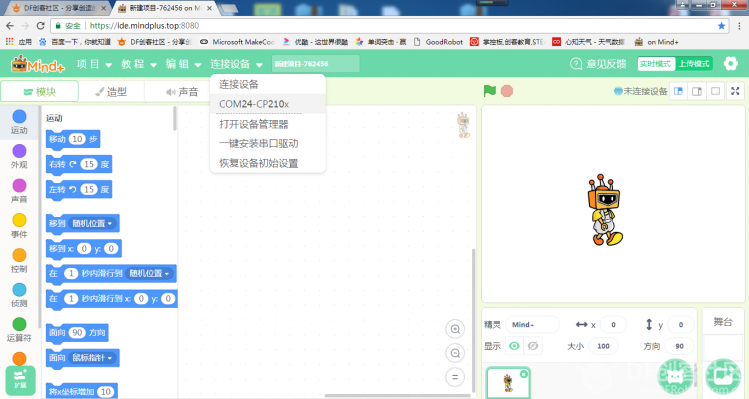
Task: Open the 编辑 Edit menu
Action: [x=183, y=64]
